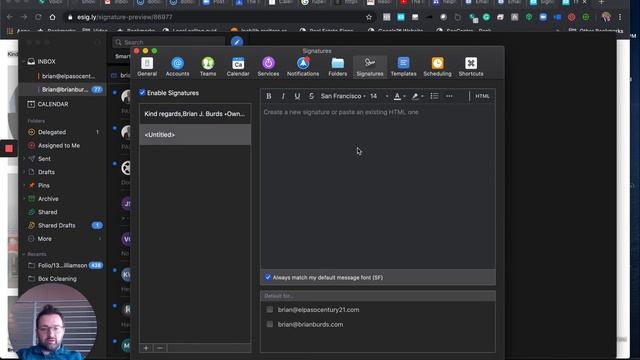Reload the browser page
Screen dimensions: 640x360
(38, 17)
